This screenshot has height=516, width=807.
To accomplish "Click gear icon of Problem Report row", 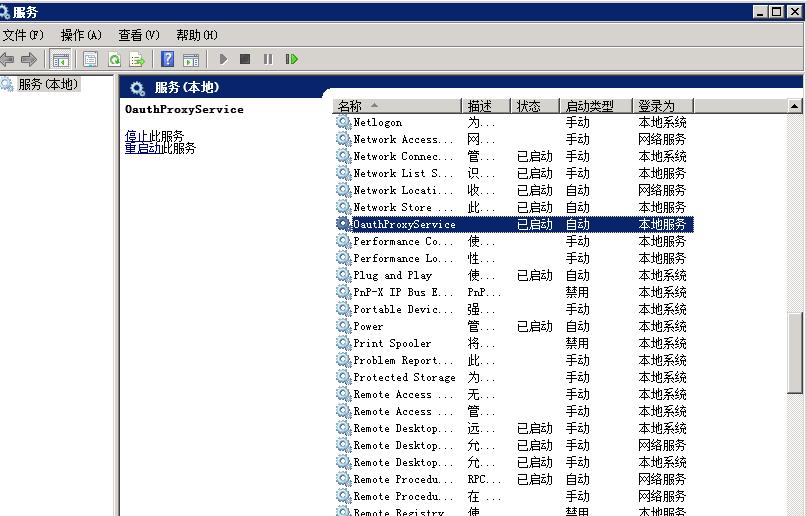I will (343, 360).
